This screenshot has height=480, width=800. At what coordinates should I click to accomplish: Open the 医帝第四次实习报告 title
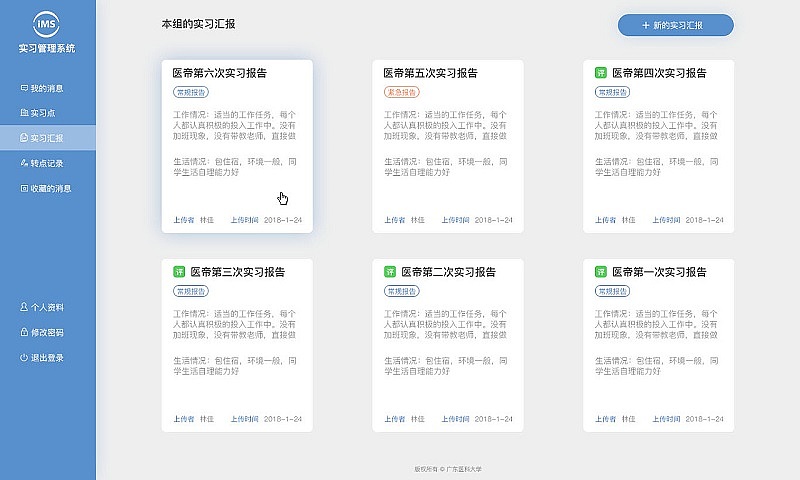[x=659, y=73]
